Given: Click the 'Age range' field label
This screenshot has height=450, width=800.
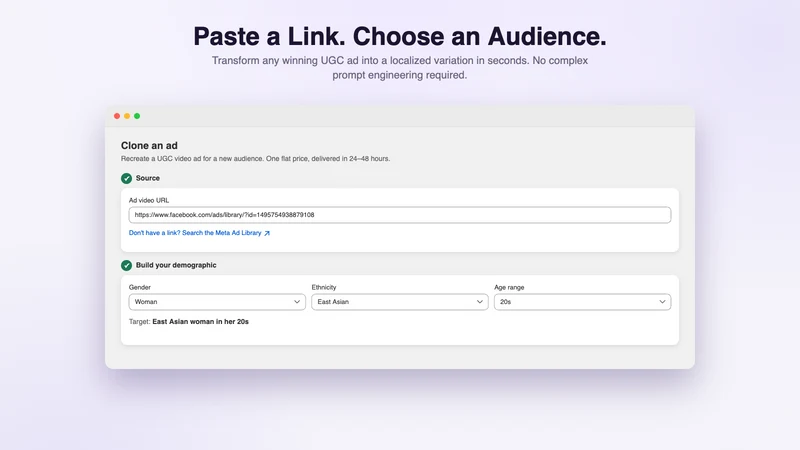Looking at the screenshot, I should (x=509, y=287).
